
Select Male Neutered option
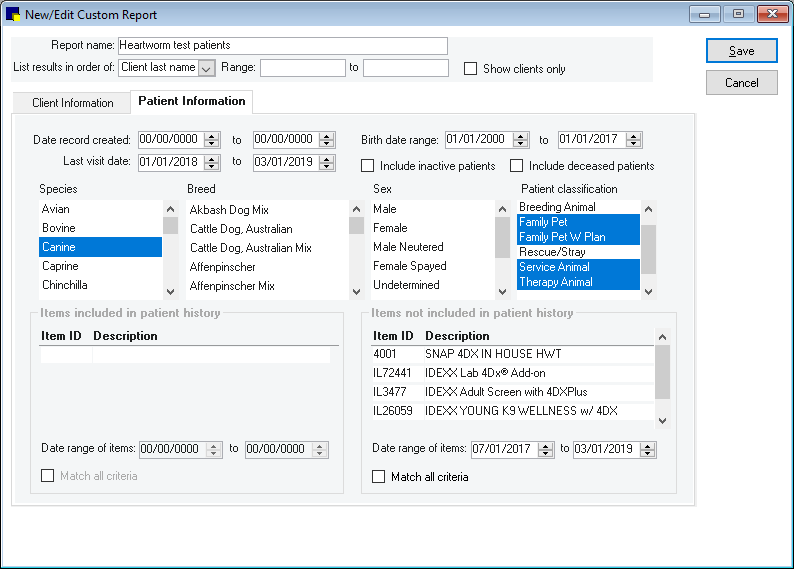(x=432, y=247)
